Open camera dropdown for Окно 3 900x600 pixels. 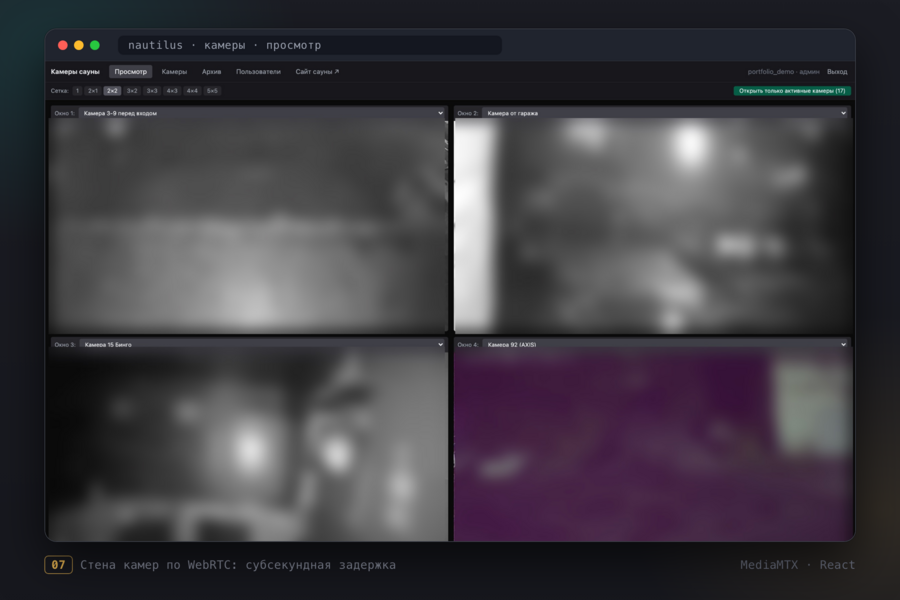coord(262,344)
